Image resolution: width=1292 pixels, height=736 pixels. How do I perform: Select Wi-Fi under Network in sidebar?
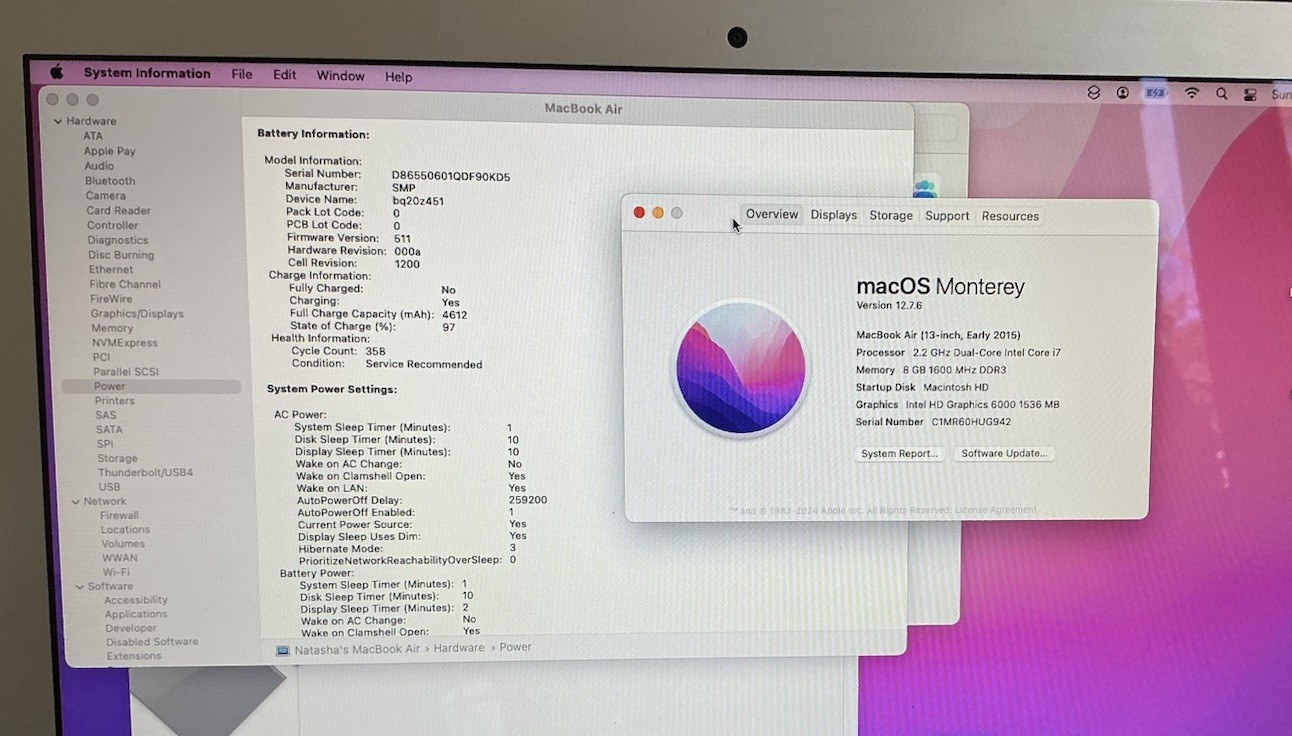pyautogui.click(x=116, y=572)
